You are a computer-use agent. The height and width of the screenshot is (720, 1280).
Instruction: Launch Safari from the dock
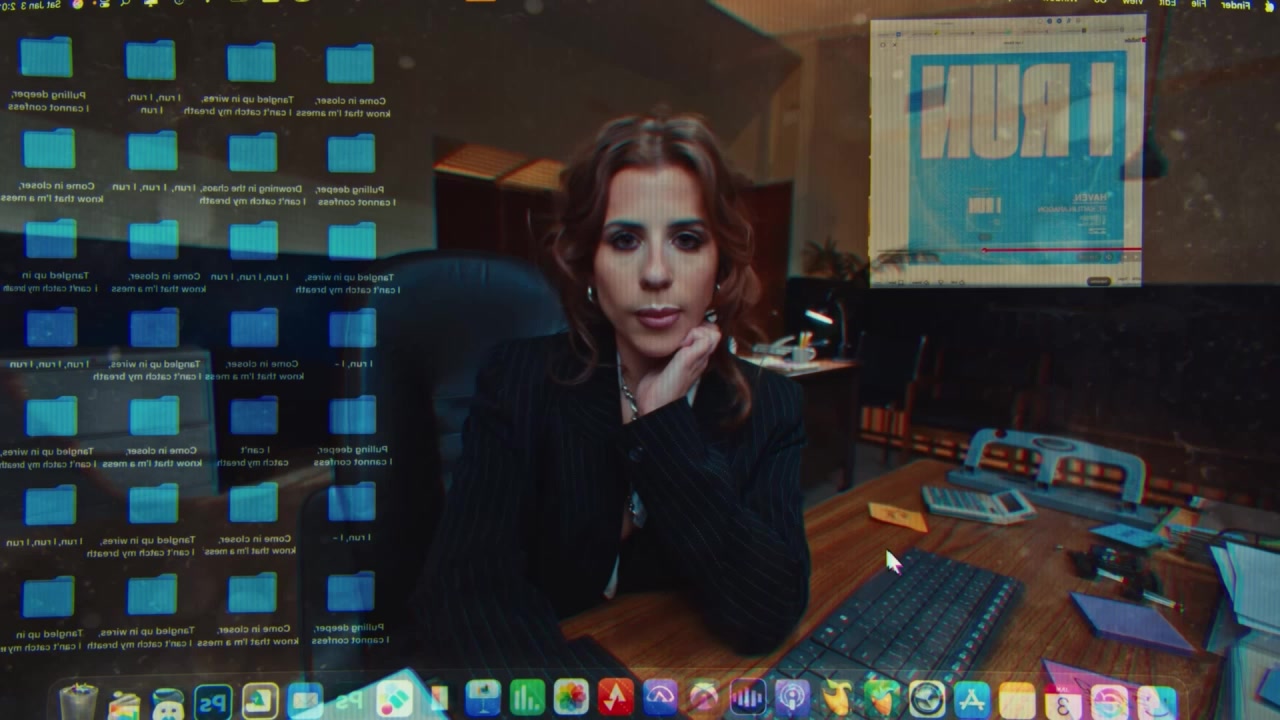[x=926, y=699]
